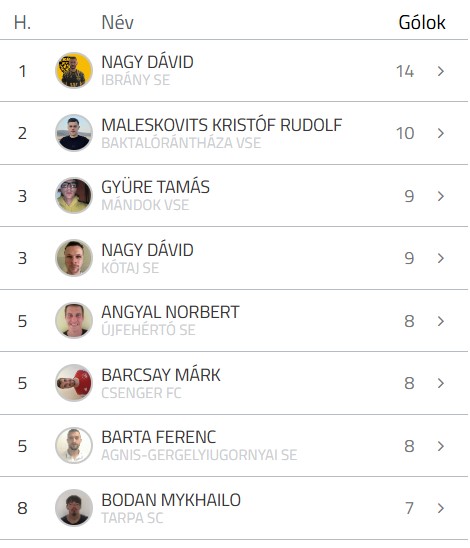Open chevron in Bodan Mykhailo row

(x=441, y=508)
